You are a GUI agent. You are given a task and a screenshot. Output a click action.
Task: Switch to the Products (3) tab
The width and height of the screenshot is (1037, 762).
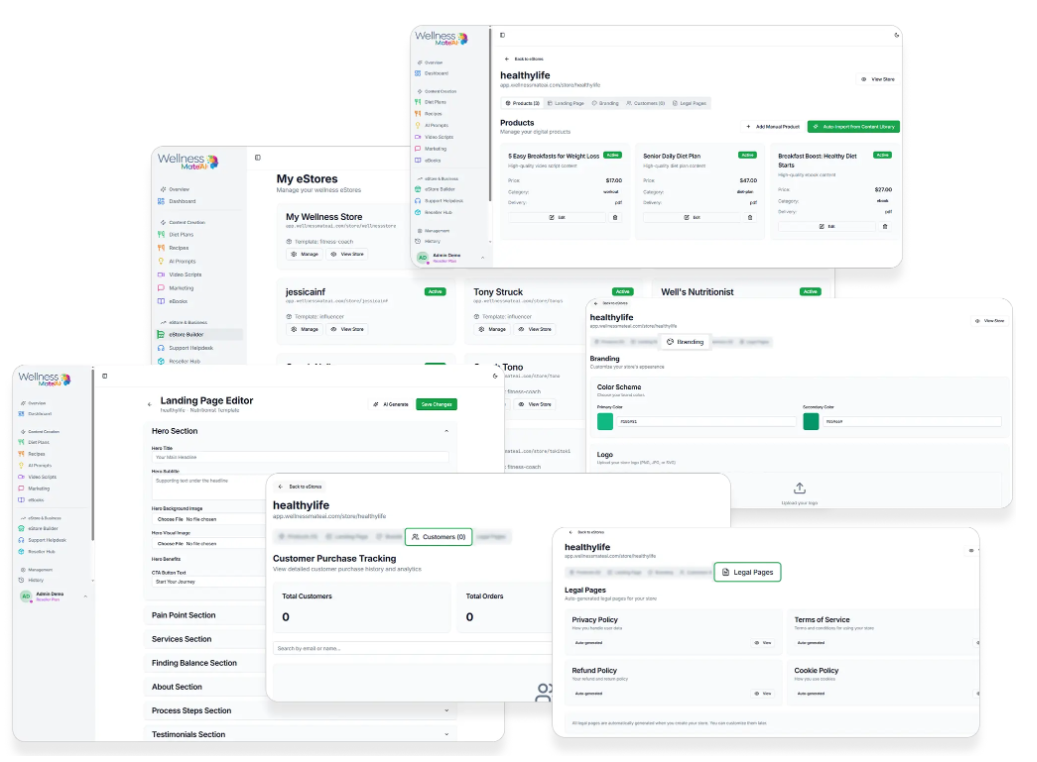(x=522, y=103)
